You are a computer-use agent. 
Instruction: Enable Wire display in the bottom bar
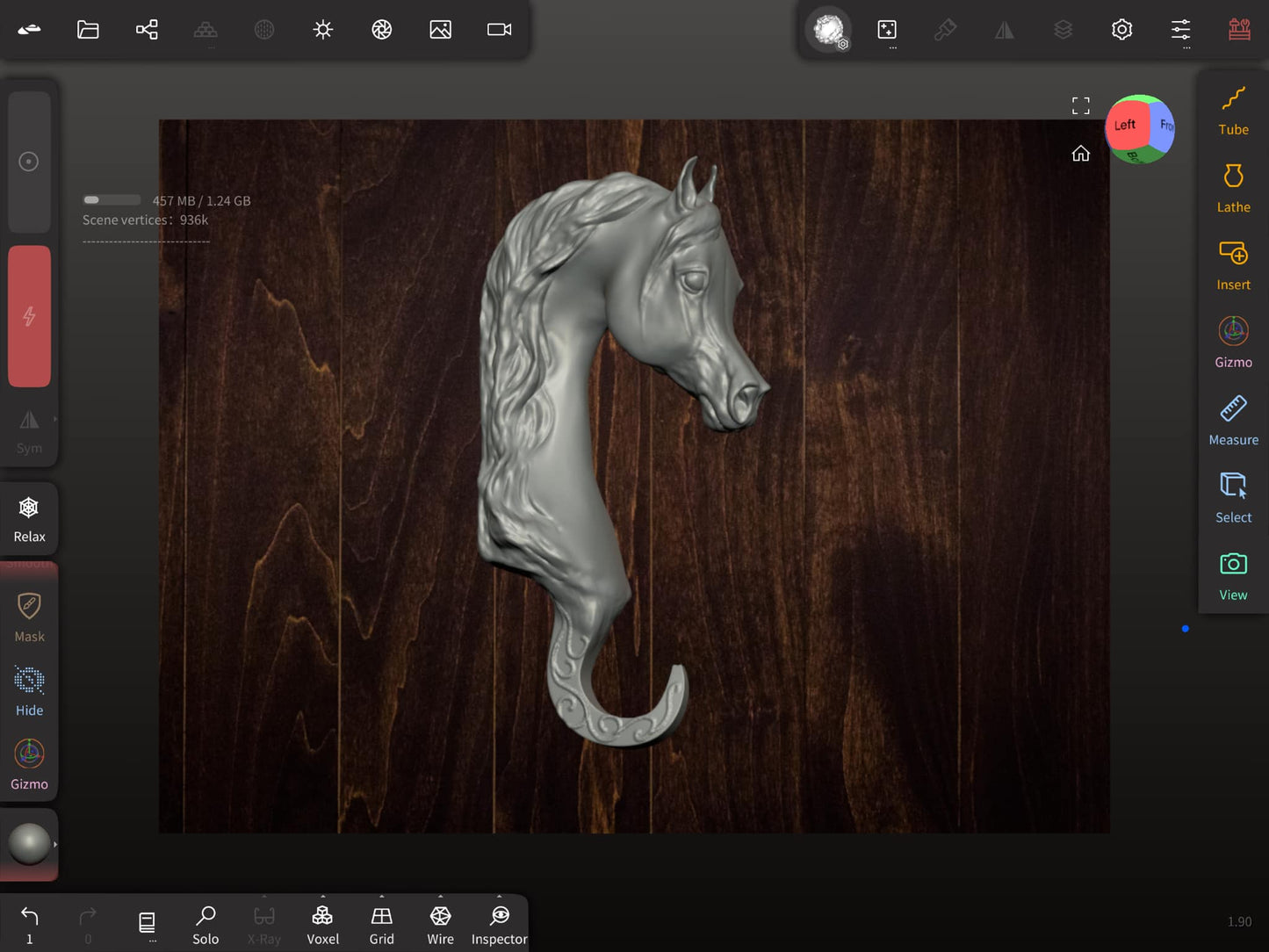[440, 922]
